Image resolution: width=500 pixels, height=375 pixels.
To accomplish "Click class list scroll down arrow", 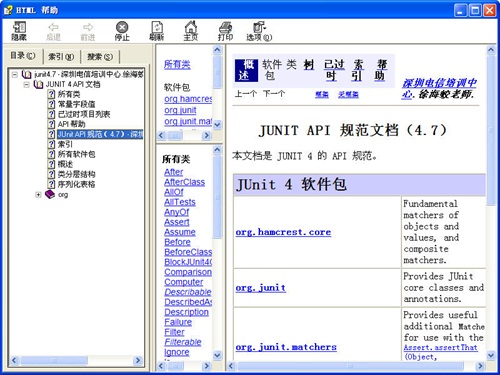I will [x=217, y=355].
